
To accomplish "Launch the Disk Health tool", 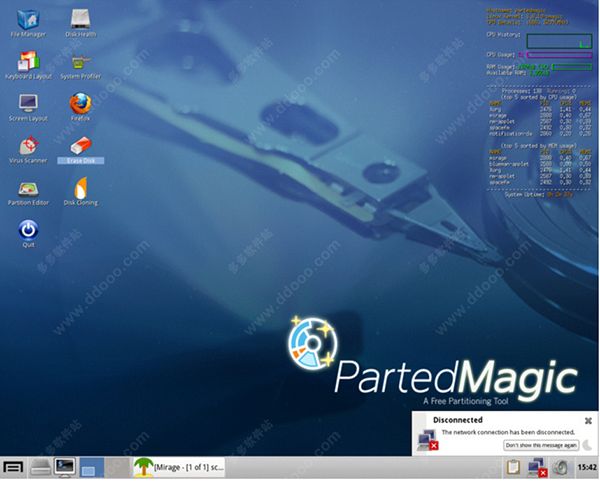I will 80,23.
